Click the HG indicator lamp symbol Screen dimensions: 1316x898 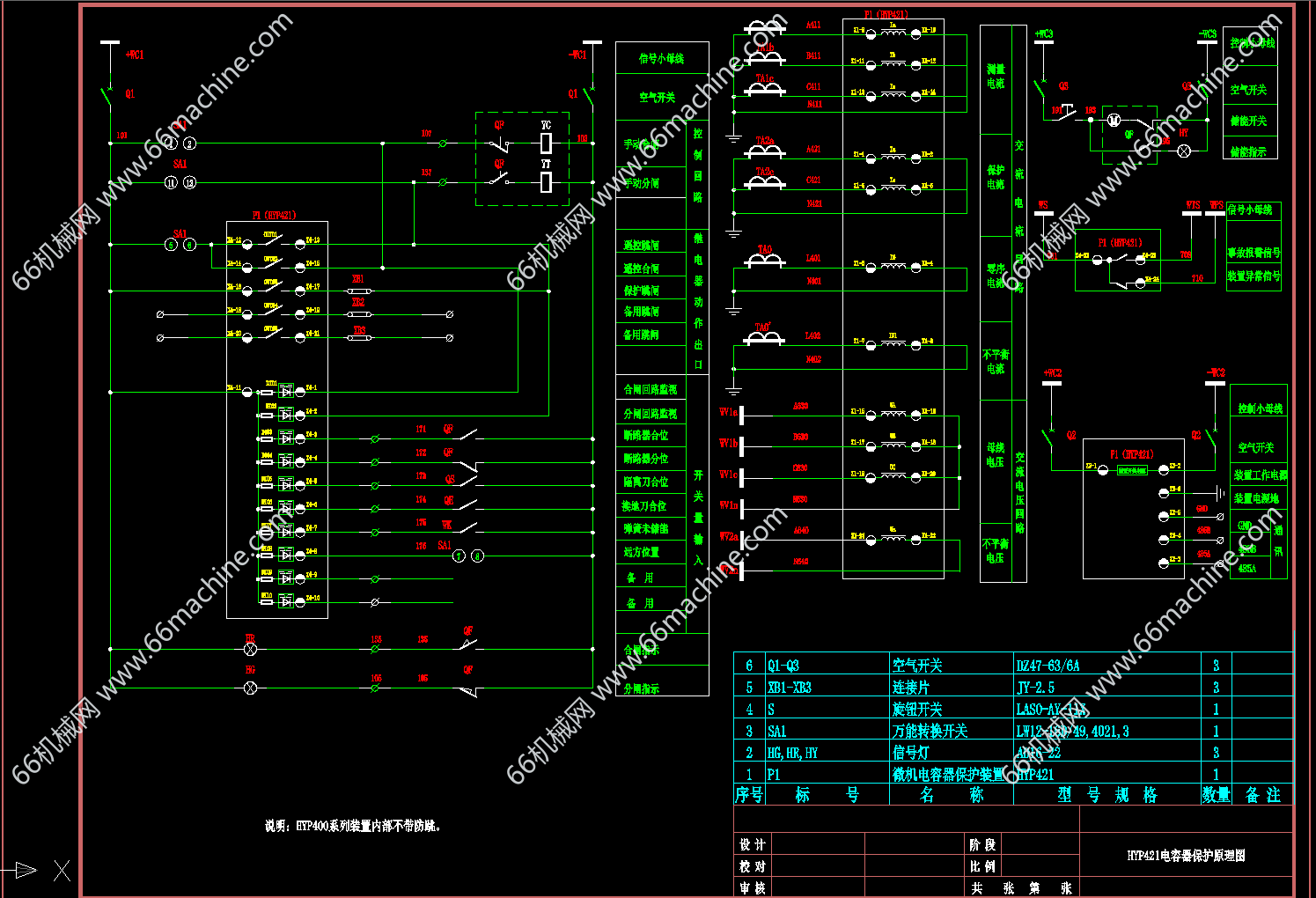tap(250, 688)
